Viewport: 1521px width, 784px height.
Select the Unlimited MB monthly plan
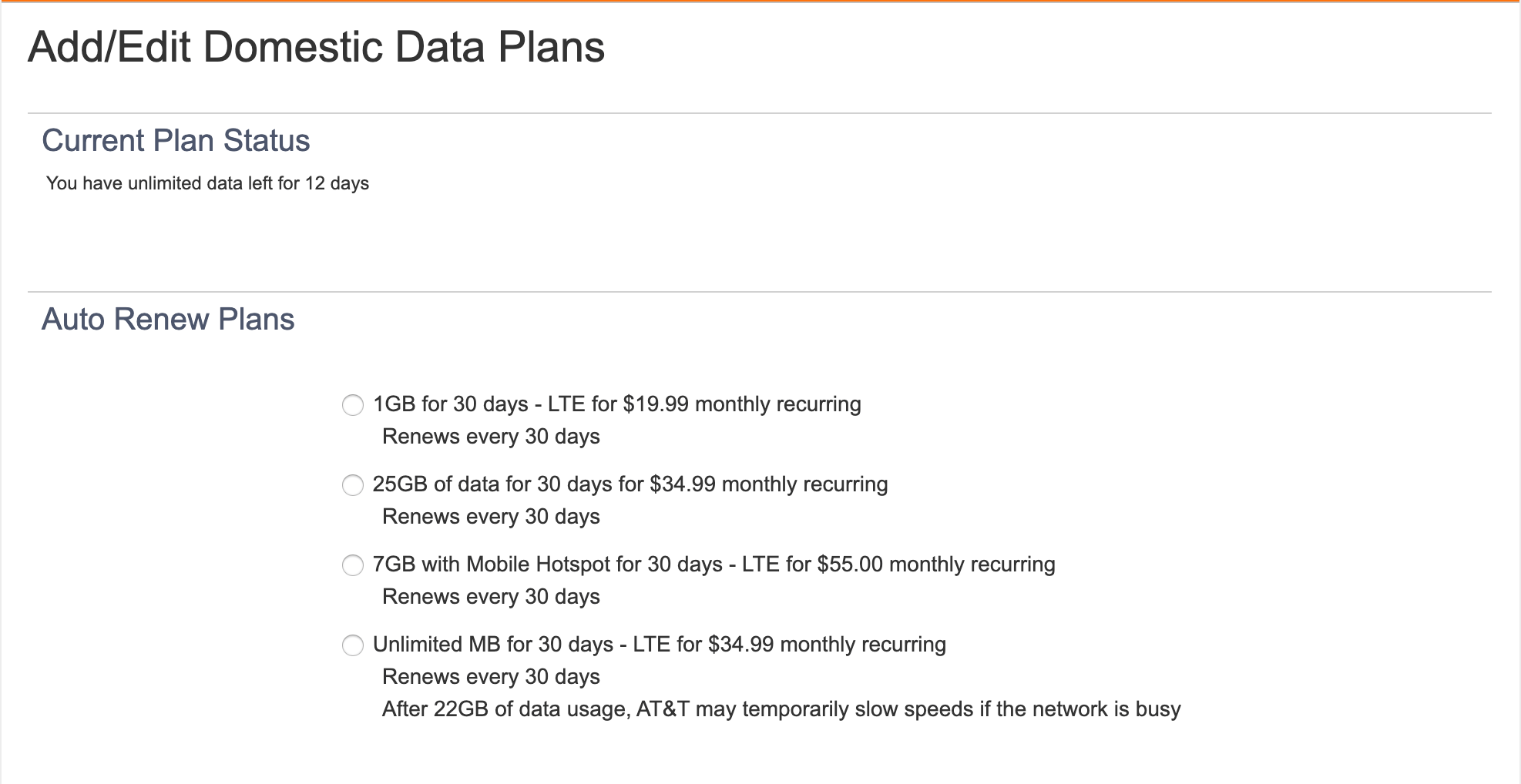point(352,645)
